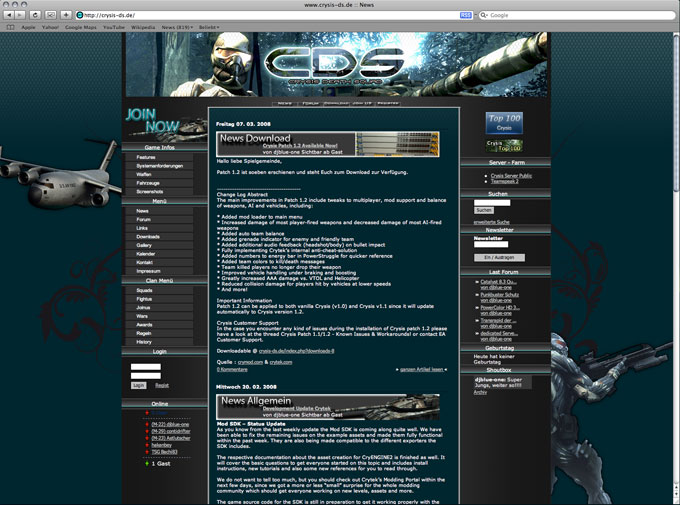
Task: Open the YouTube bookmark
Action: (114, 27)
